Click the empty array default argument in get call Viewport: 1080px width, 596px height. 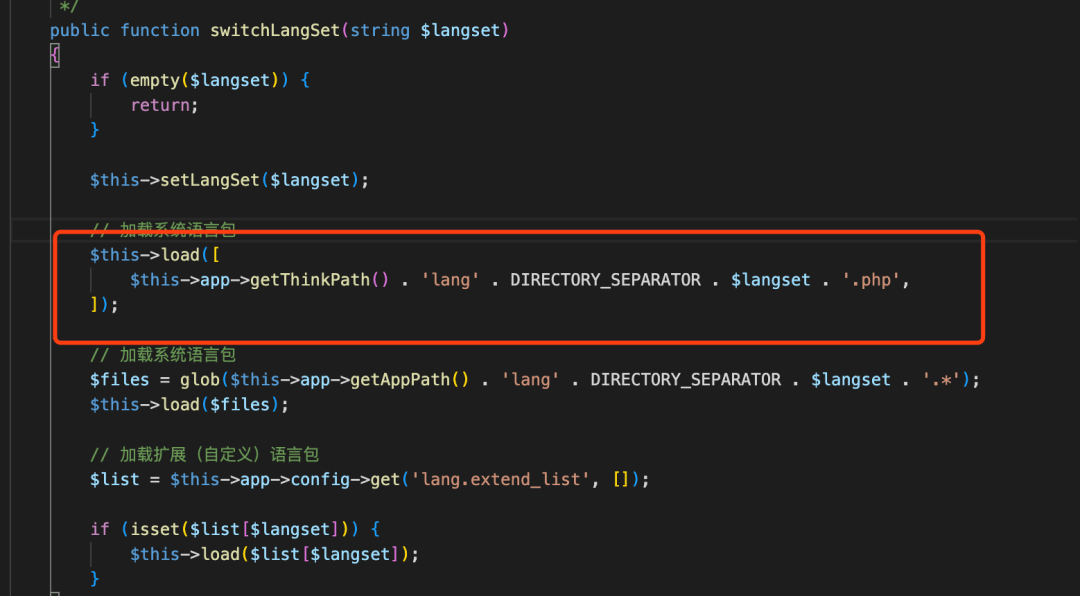coord(621,479)
